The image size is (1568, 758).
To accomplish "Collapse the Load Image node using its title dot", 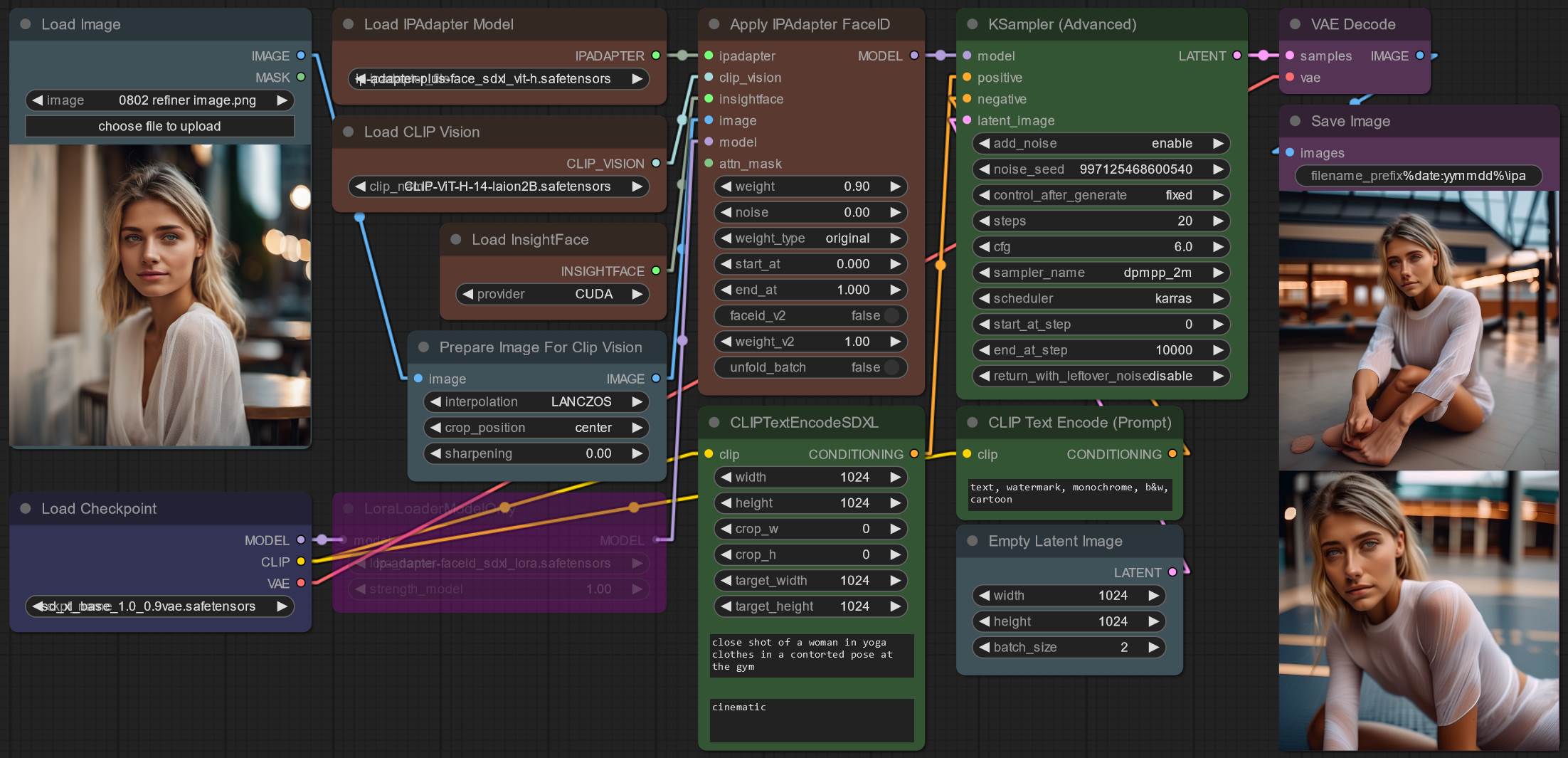I will [26, 24].
